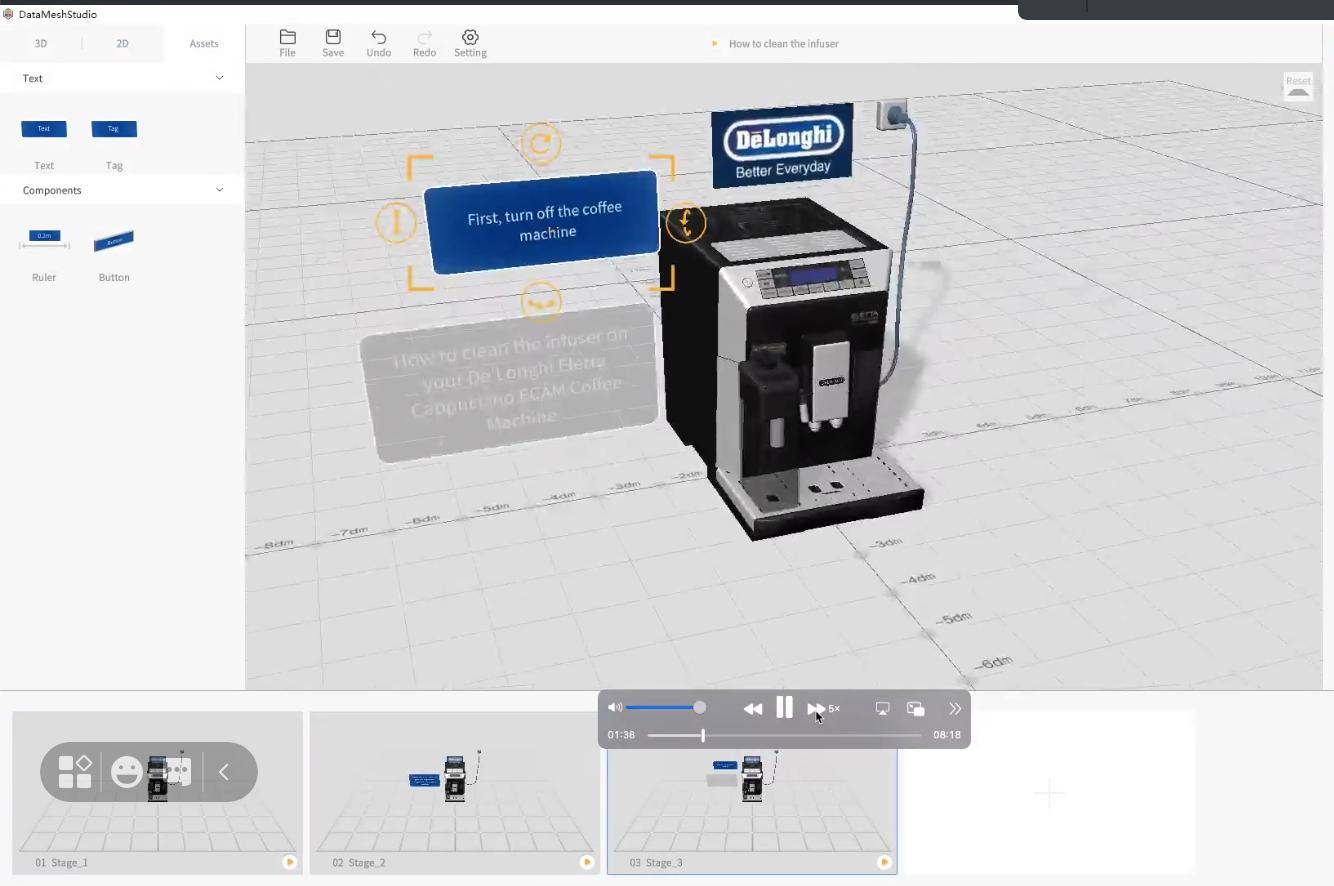
Task: Pause the video playback
Action: [x=784, y=708]
